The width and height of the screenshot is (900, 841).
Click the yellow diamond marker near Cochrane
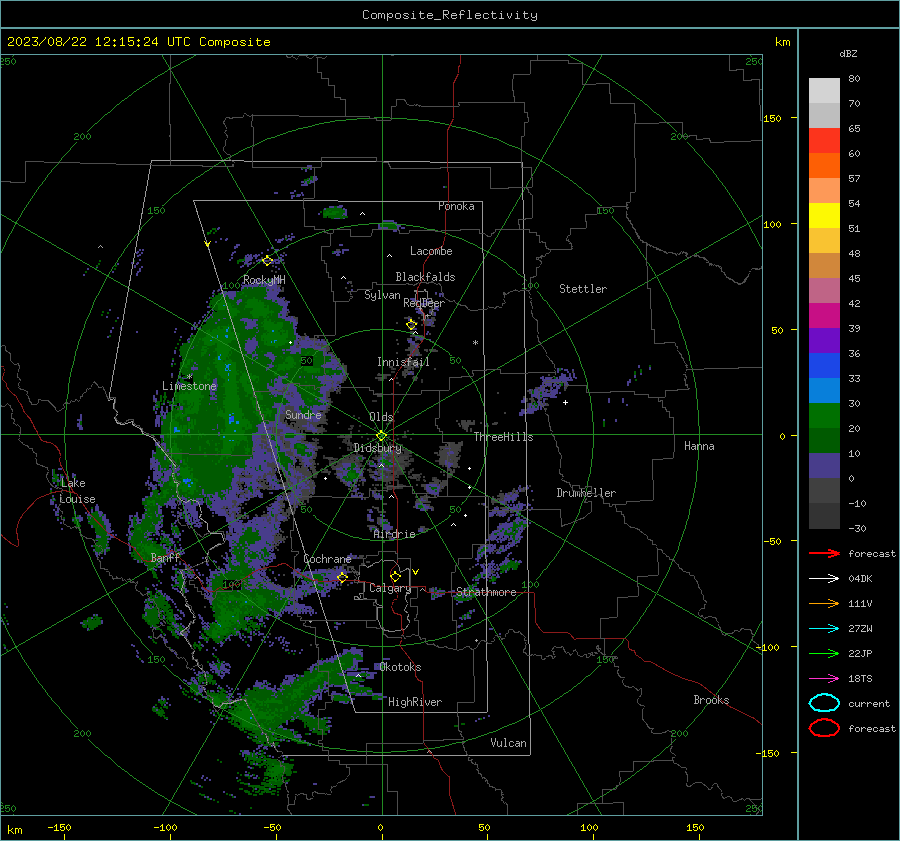pos(343,577)
